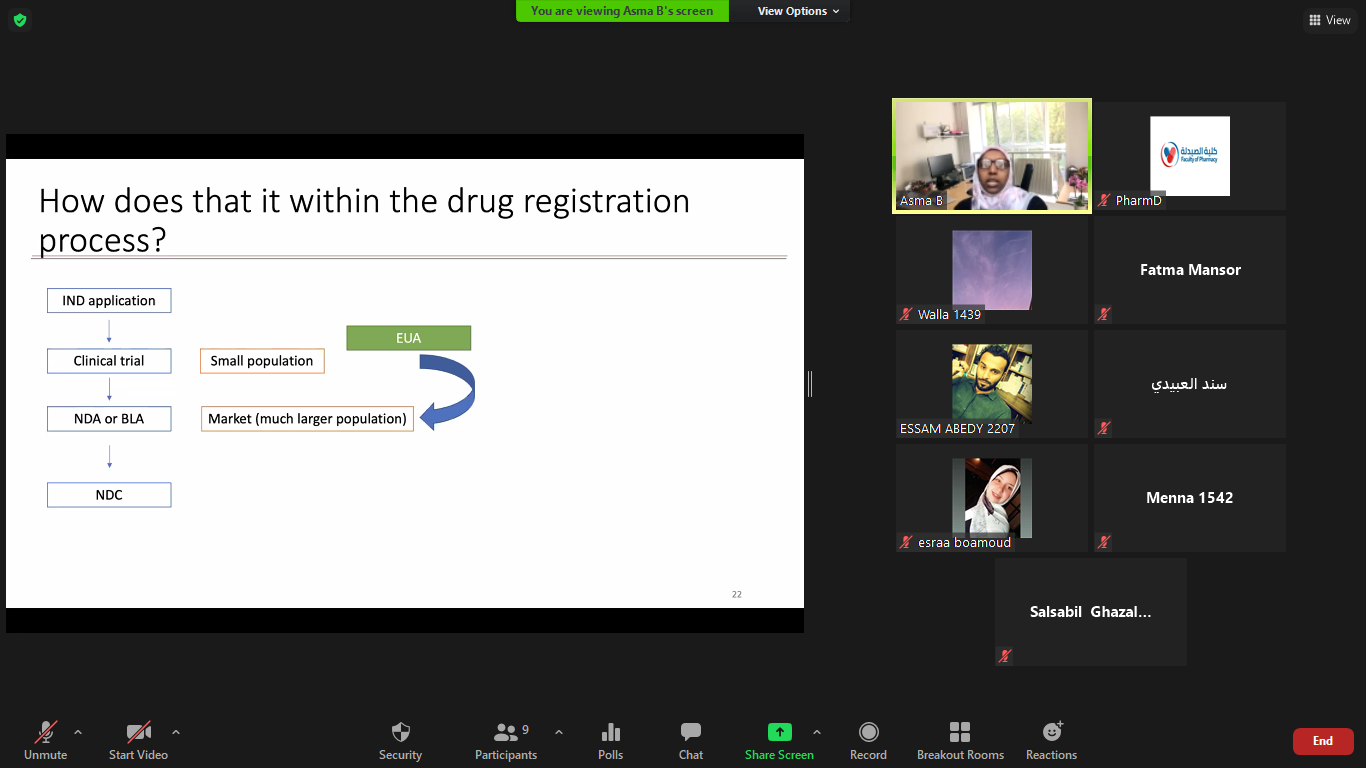
Task: Select Asma B's video thumbnail
Action: tap(991, 155)
